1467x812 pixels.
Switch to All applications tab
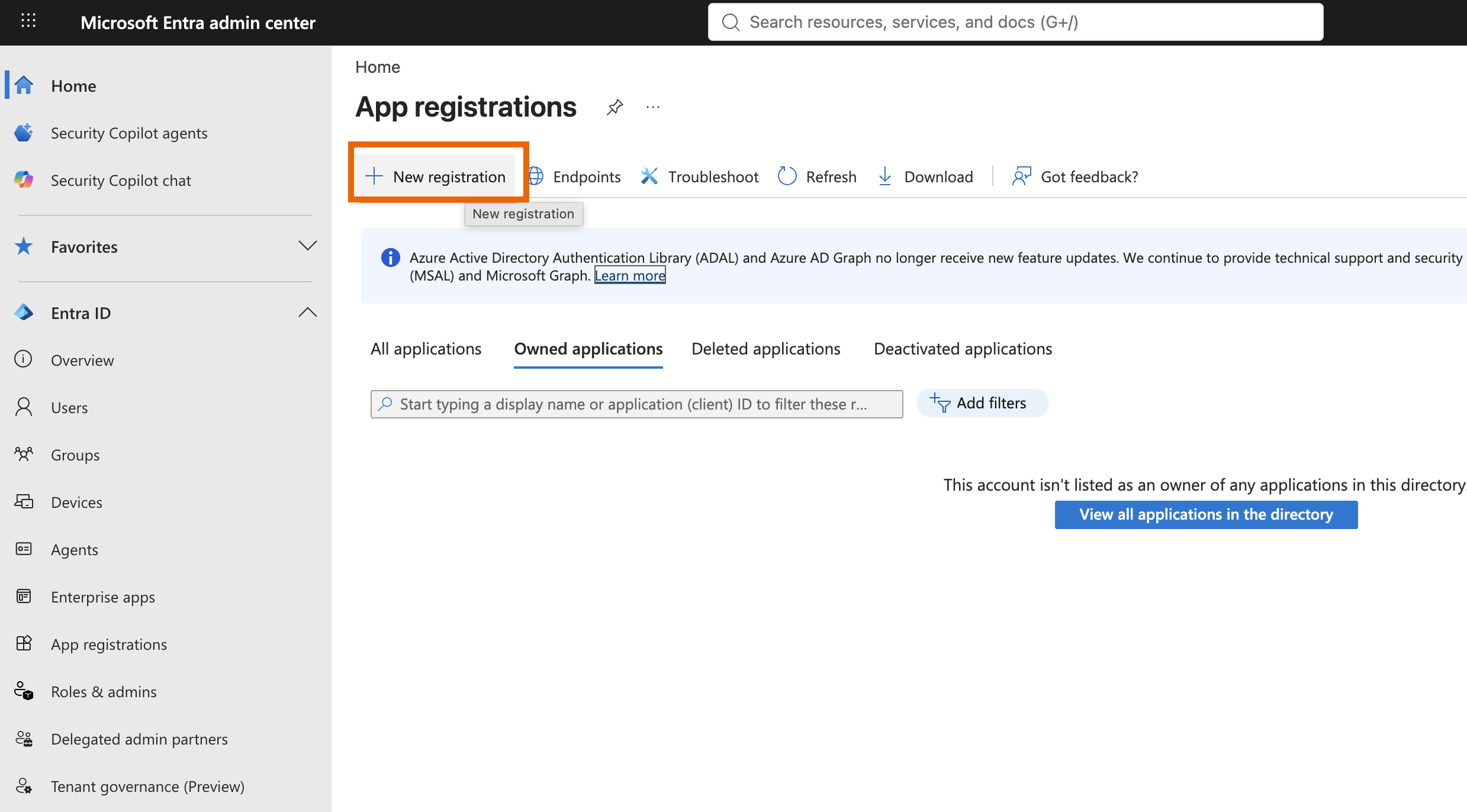click(426, 349)
